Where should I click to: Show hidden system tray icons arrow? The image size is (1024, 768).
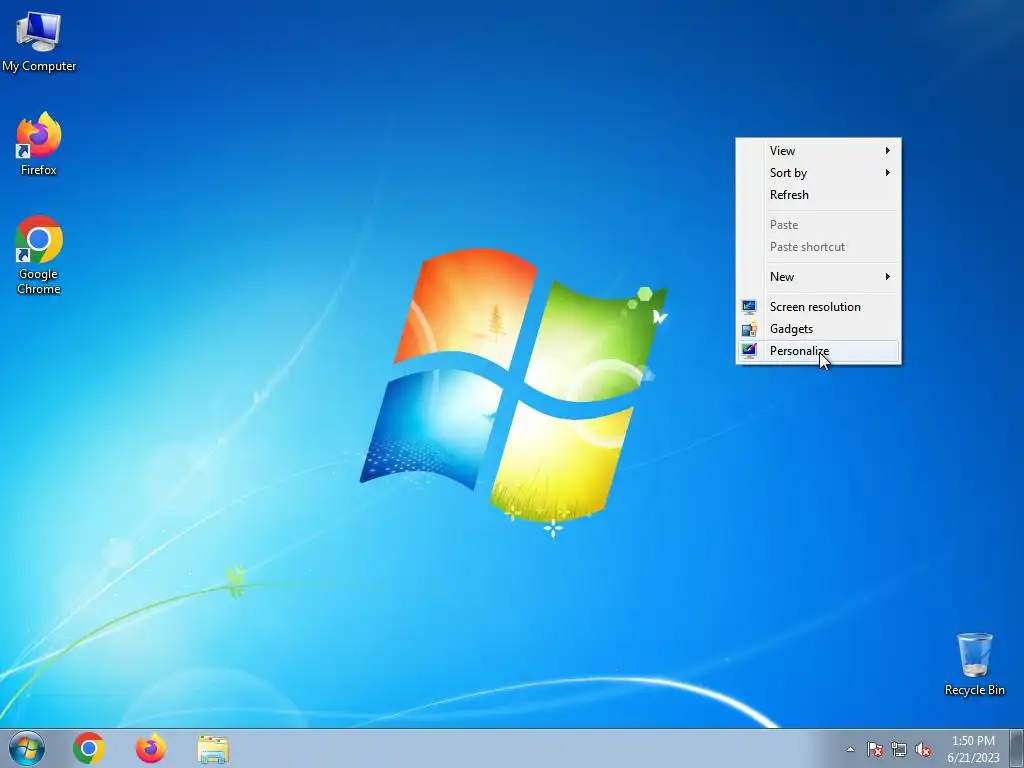850,749
